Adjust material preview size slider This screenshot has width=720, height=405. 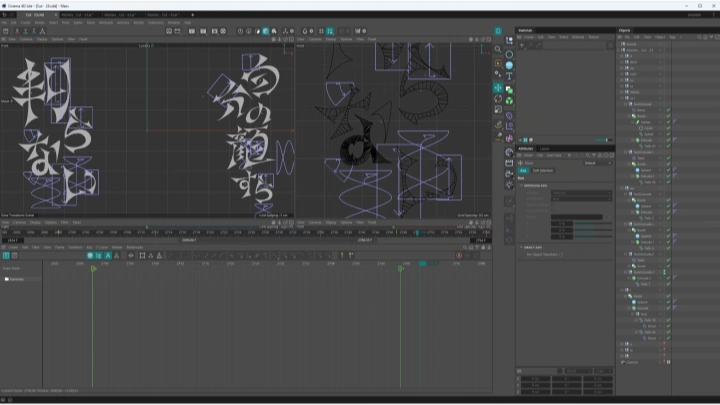603,140
